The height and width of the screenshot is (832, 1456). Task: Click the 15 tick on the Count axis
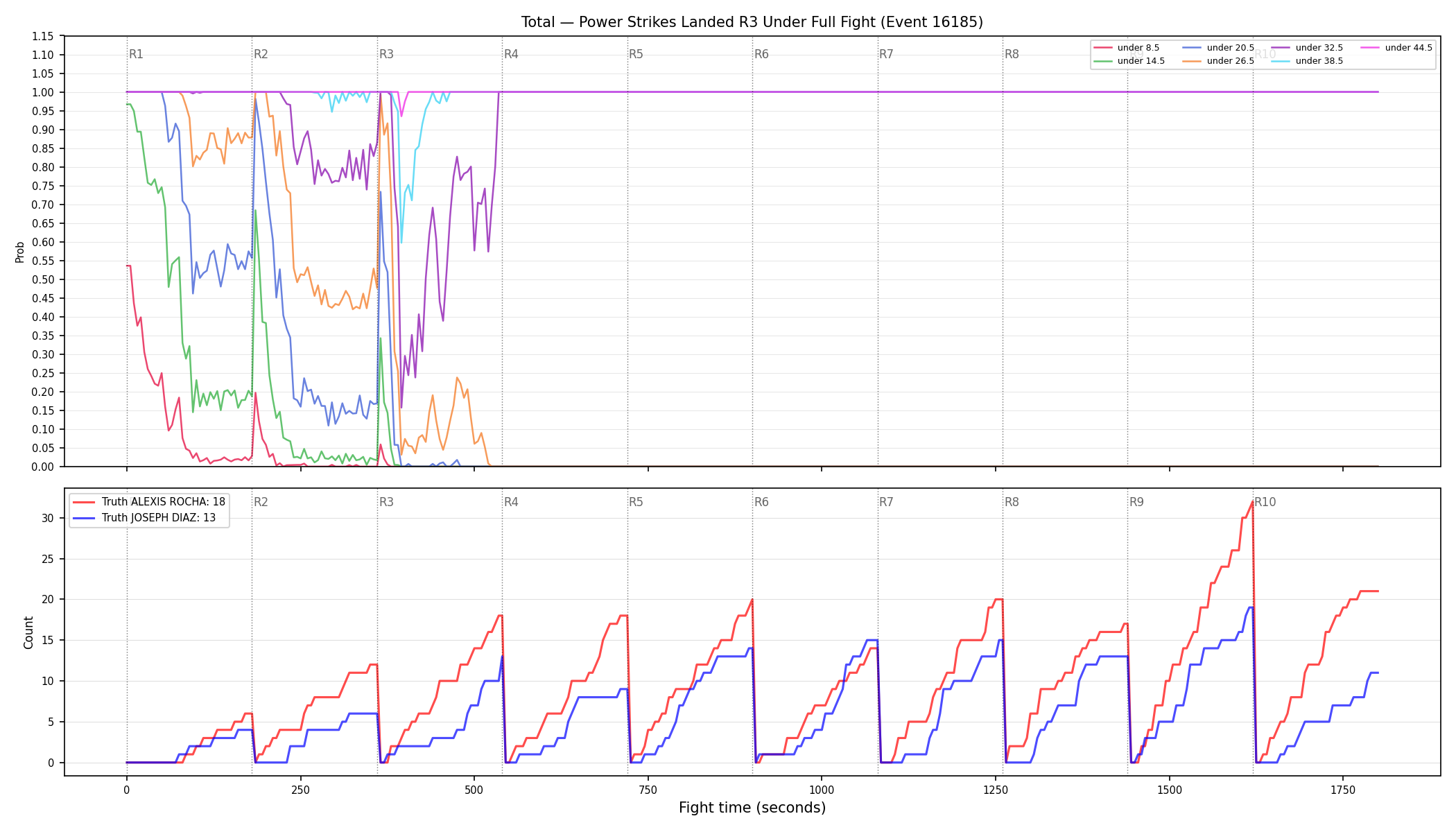(x=48, y=641)
